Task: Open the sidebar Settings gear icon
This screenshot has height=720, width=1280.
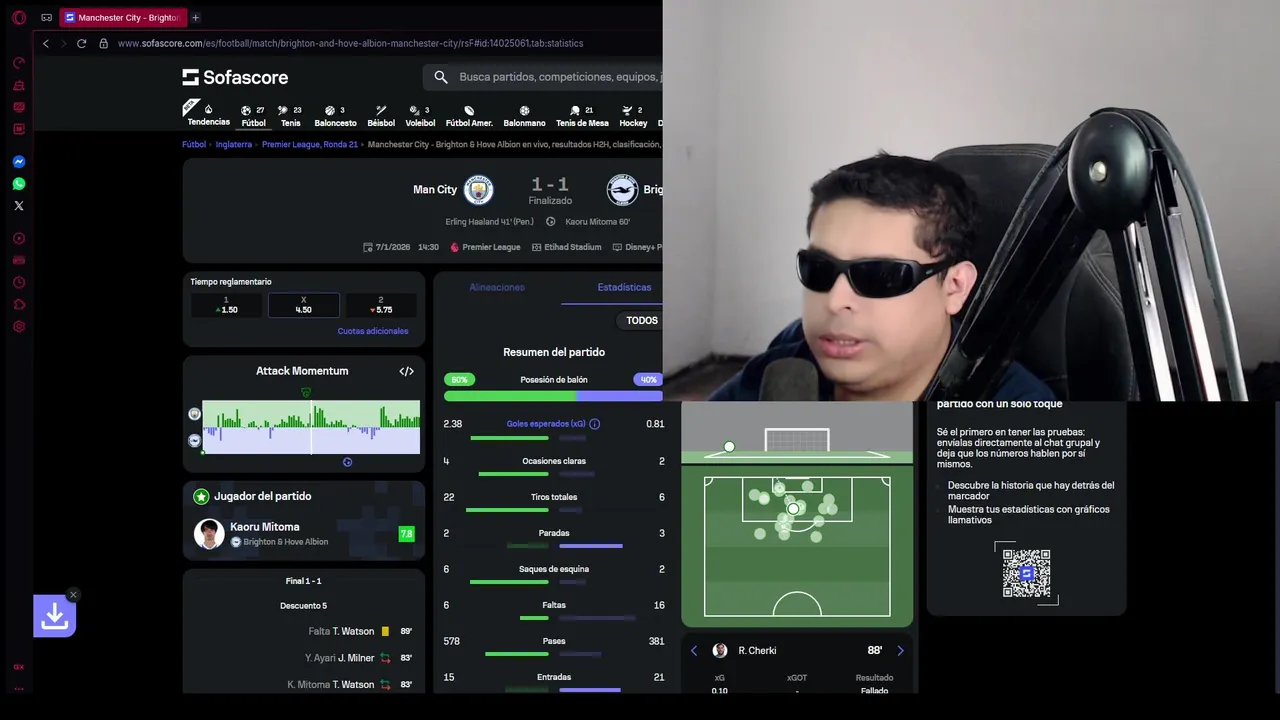Action: click(19, 326)
